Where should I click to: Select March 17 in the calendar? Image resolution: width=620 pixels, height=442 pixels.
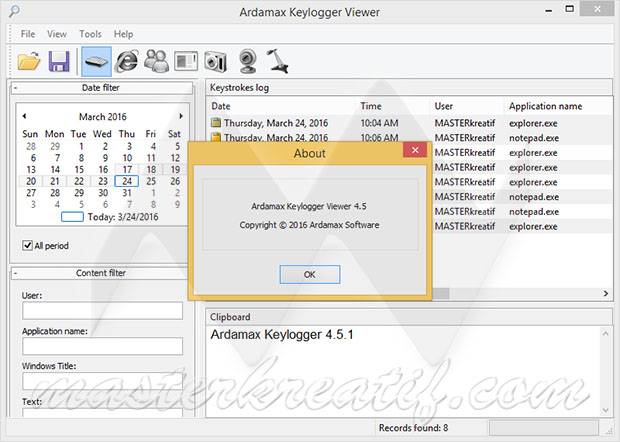127,170
